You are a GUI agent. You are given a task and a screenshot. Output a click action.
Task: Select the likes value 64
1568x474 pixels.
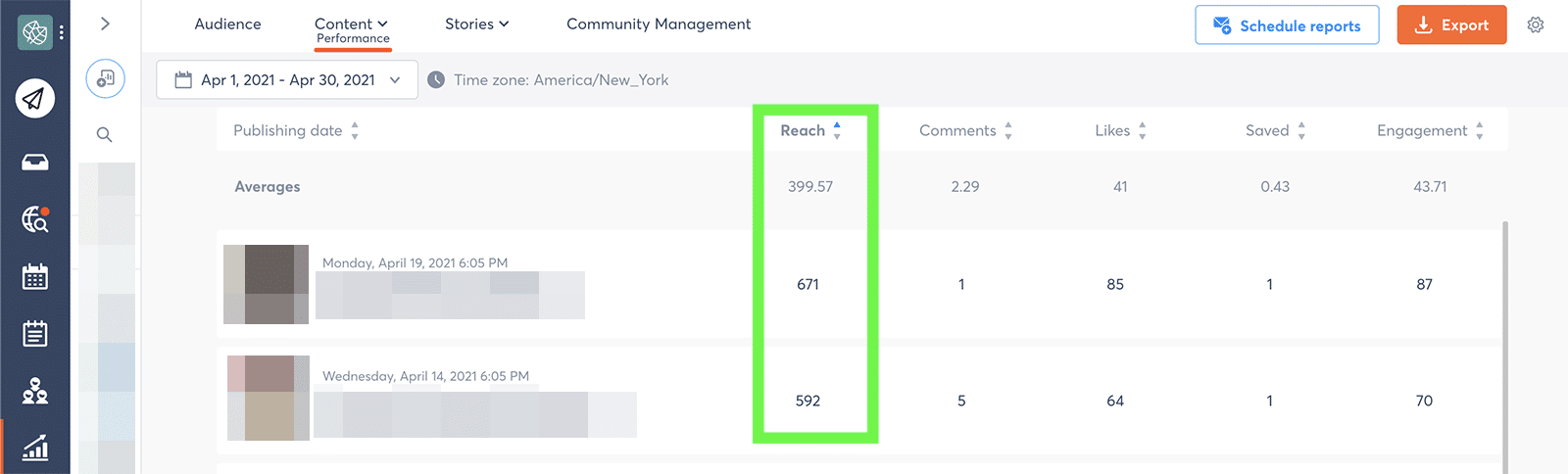(1115, 401)
